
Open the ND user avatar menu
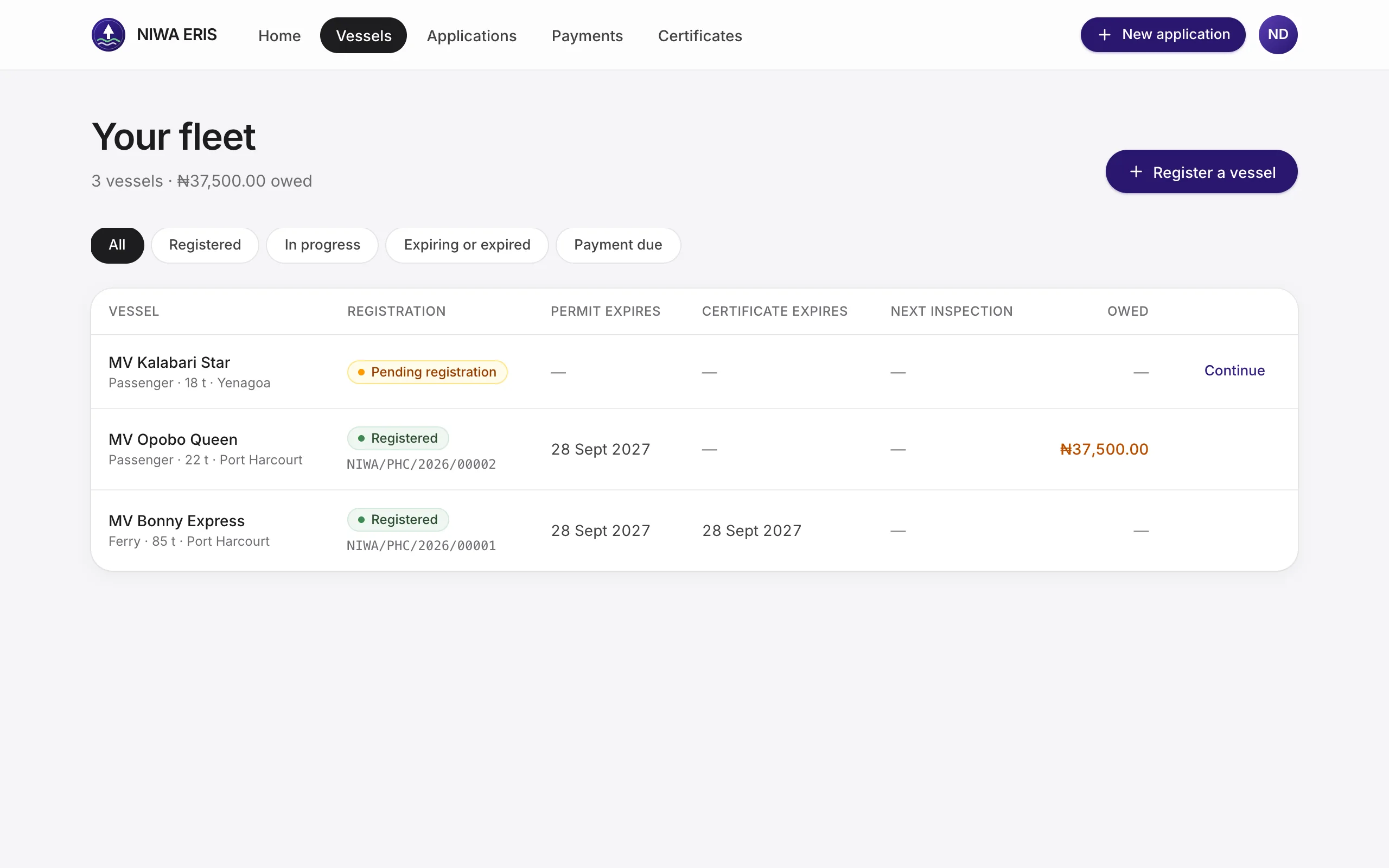[x=1278, y=34]
